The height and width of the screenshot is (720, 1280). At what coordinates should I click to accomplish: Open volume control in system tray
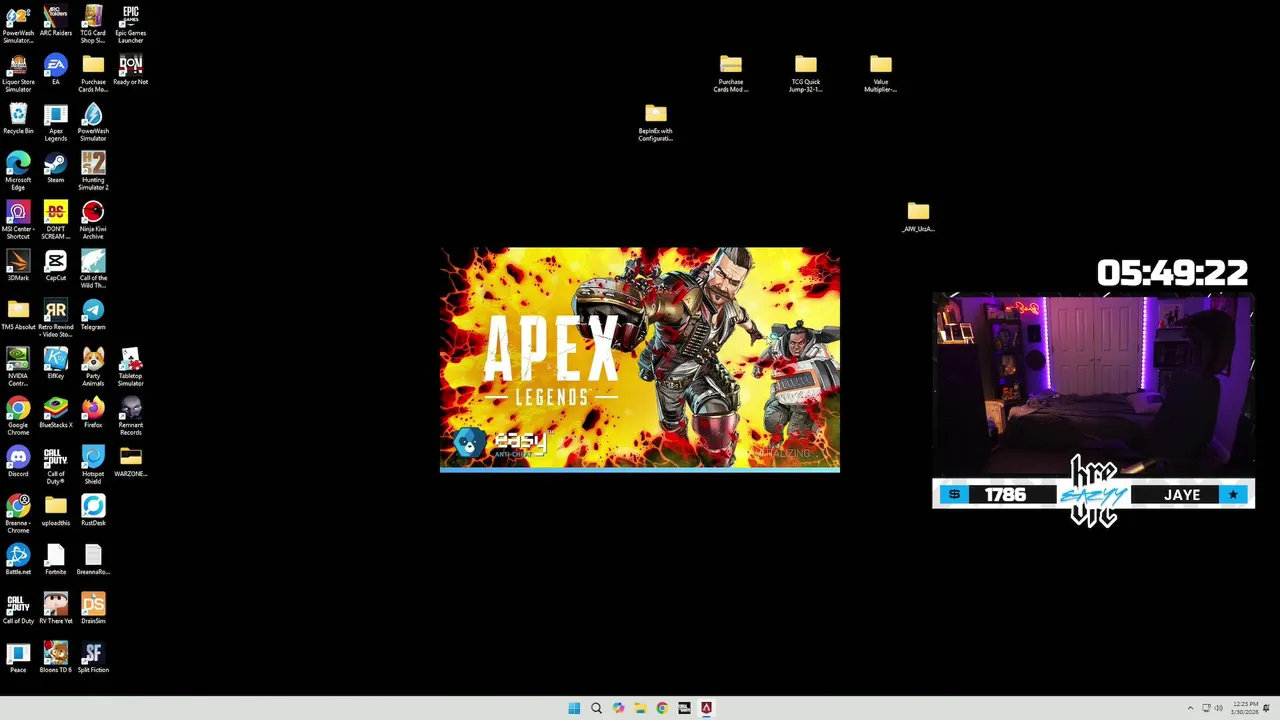(1218, 708)
